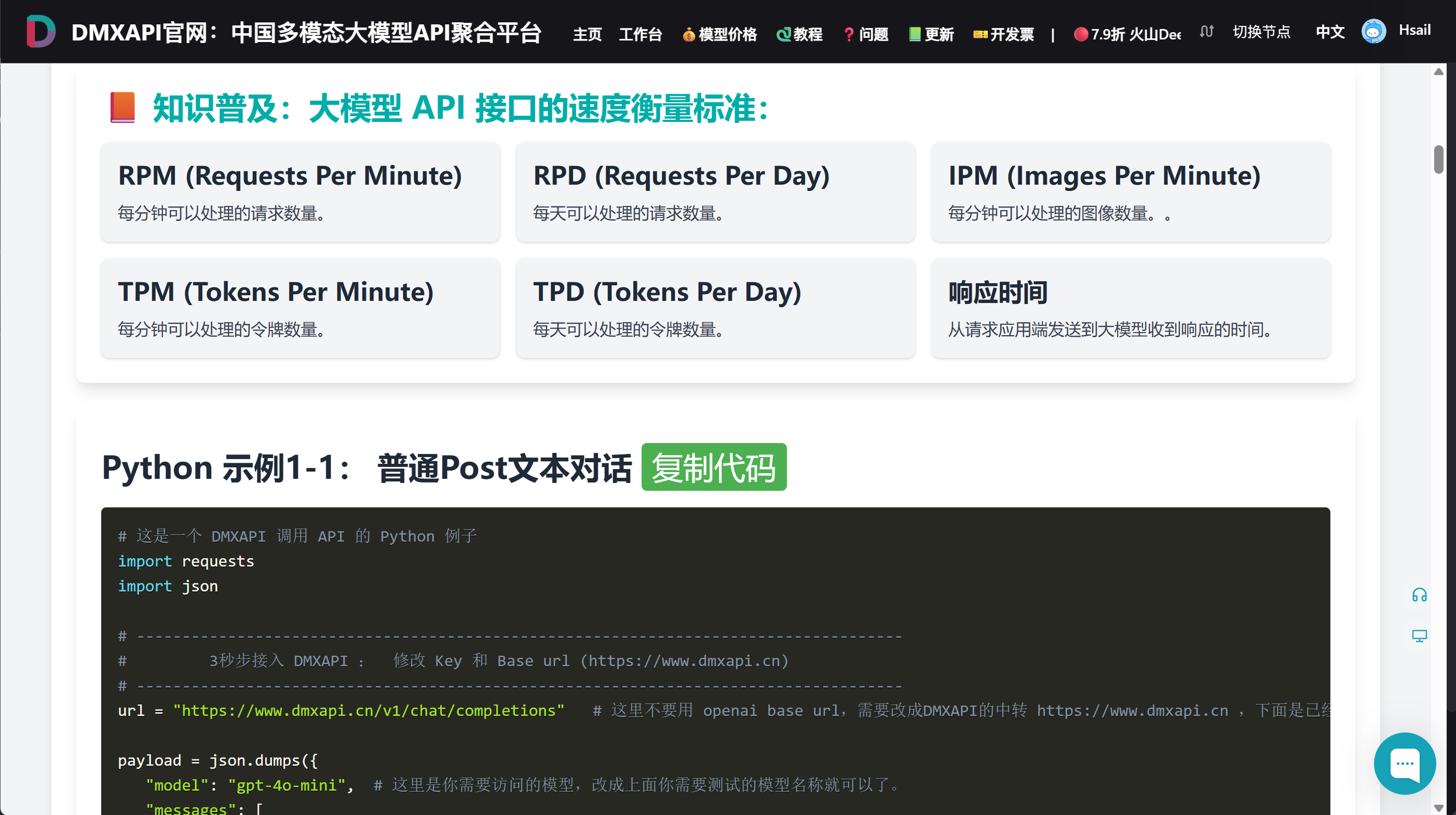
Task: Click the 'payload = json.dumps({' line
Action: point(217,760)
